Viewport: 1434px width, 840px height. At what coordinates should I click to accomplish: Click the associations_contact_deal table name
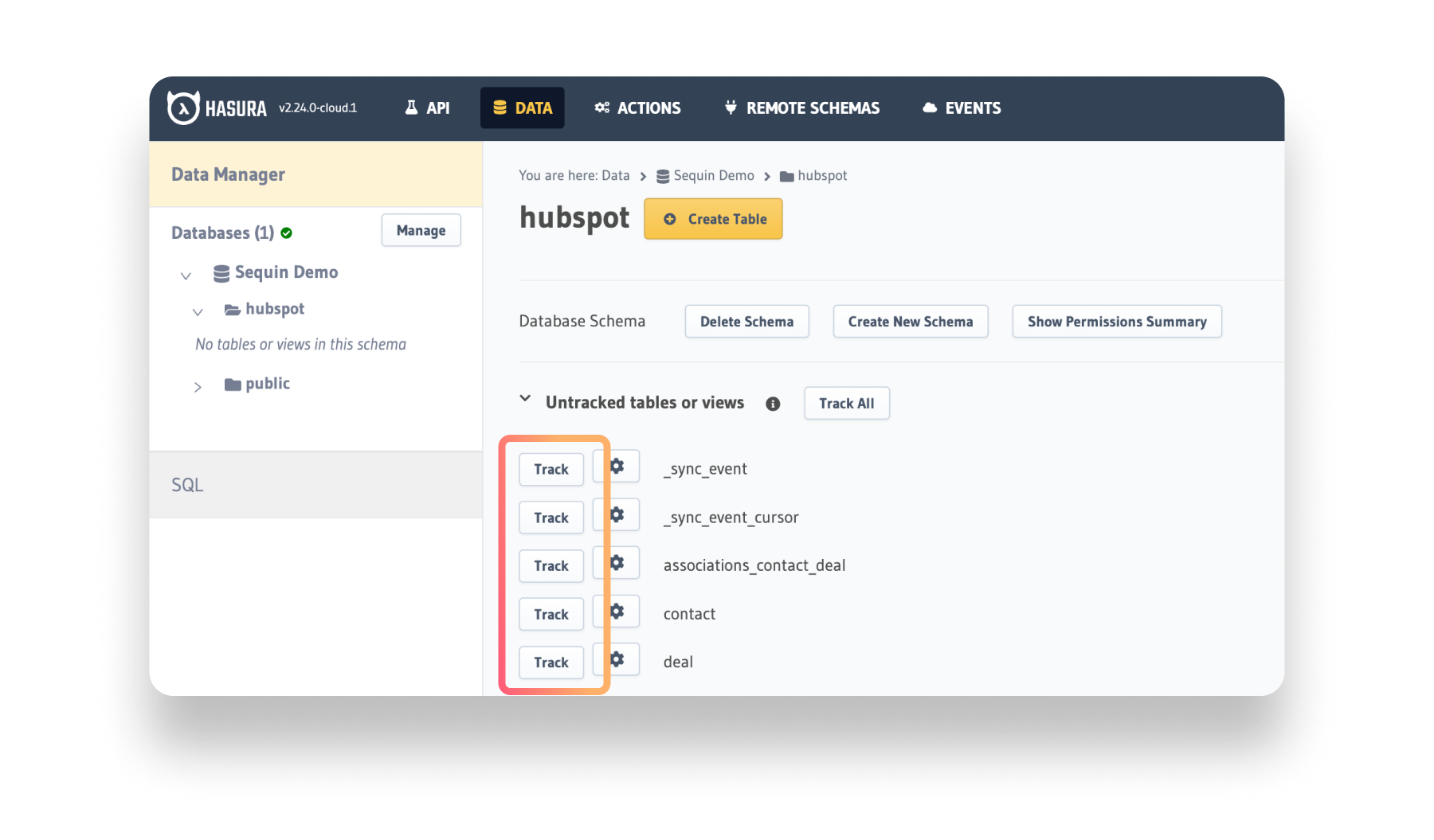pos(754,565)
